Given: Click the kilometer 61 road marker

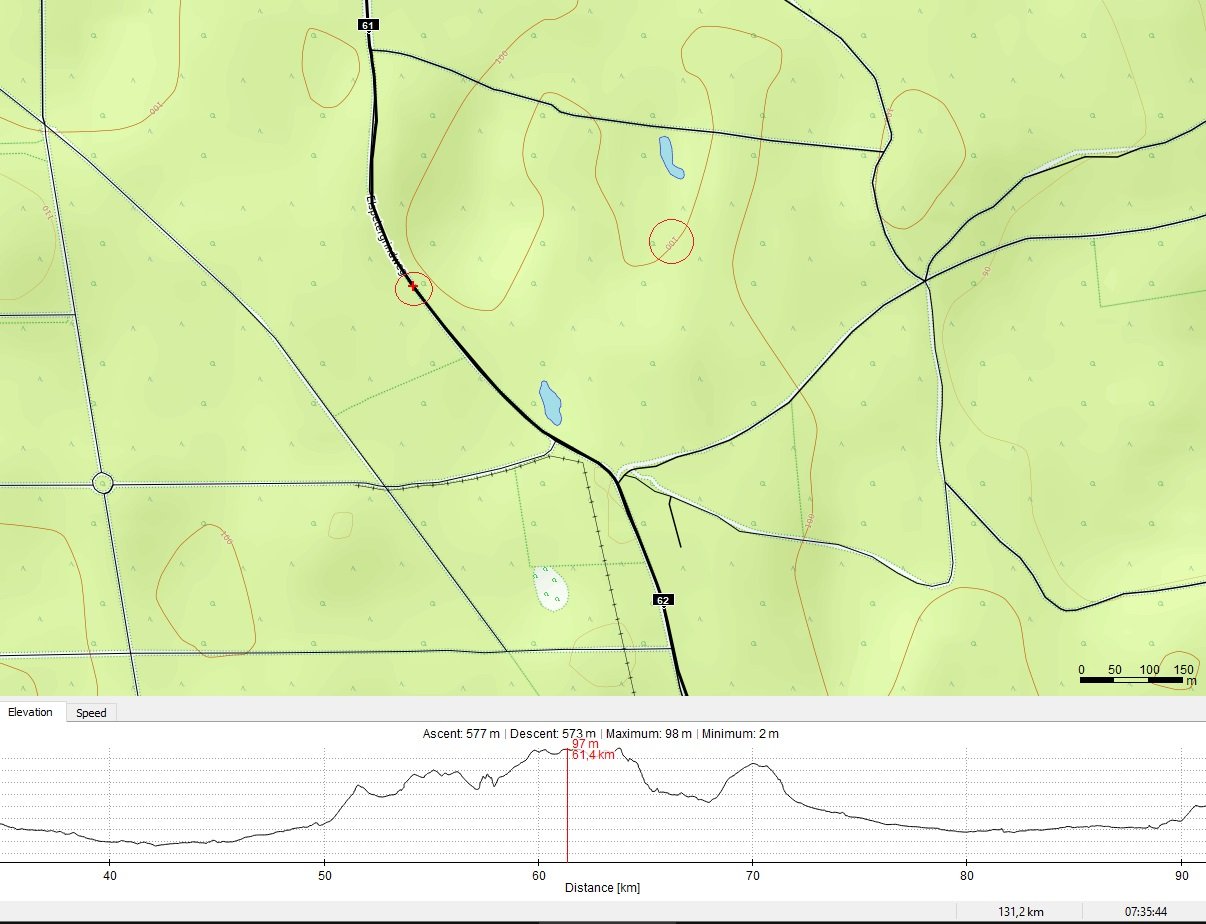Looking at the screenshot, I should point(368,24).
